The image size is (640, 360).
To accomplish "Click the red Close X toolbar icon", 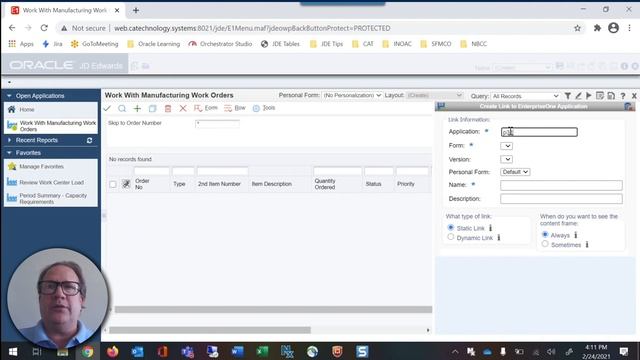I will (183, 109).
